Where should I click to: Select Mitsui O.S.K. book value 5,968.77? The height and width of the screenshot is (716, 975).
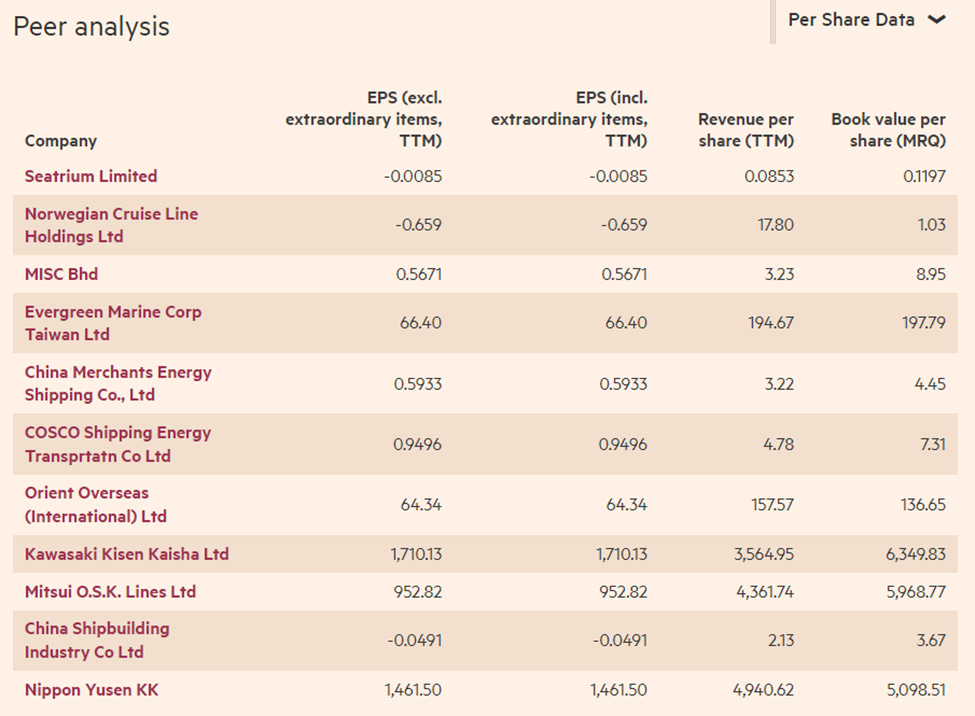(x=916, y=592)
